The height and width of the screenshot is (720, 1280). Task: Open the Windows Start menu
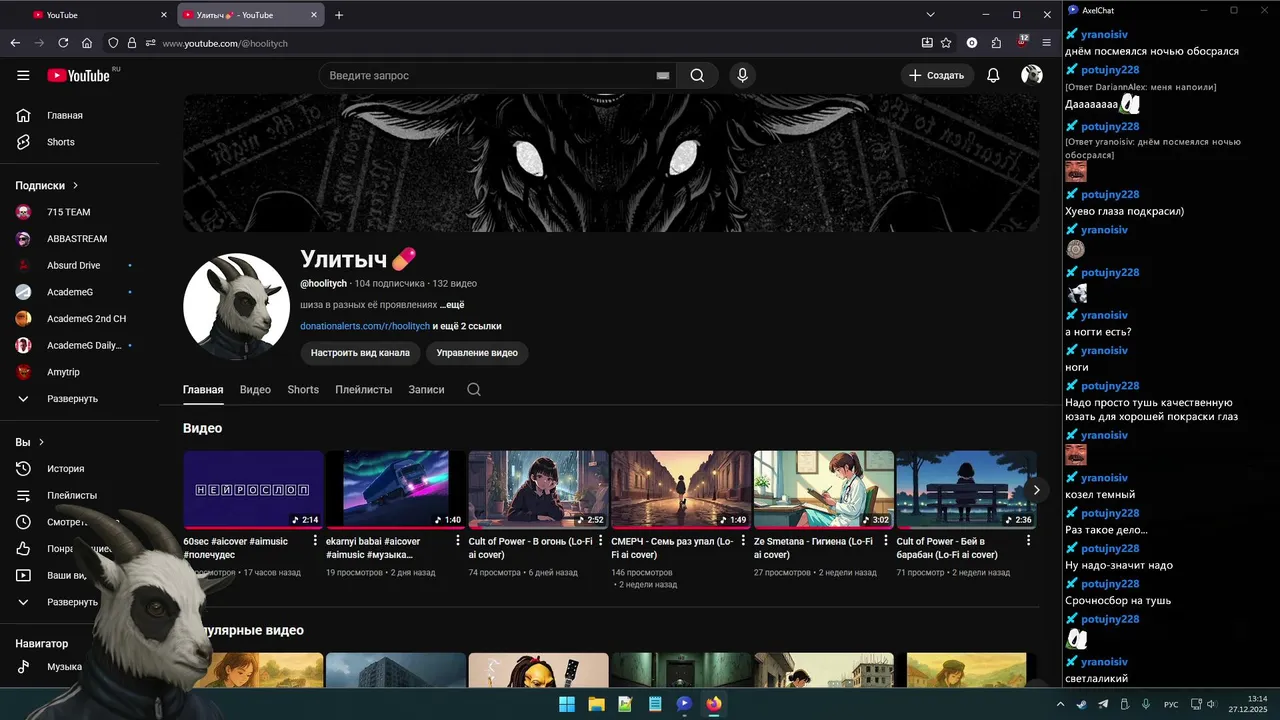[x=567, y=704]
